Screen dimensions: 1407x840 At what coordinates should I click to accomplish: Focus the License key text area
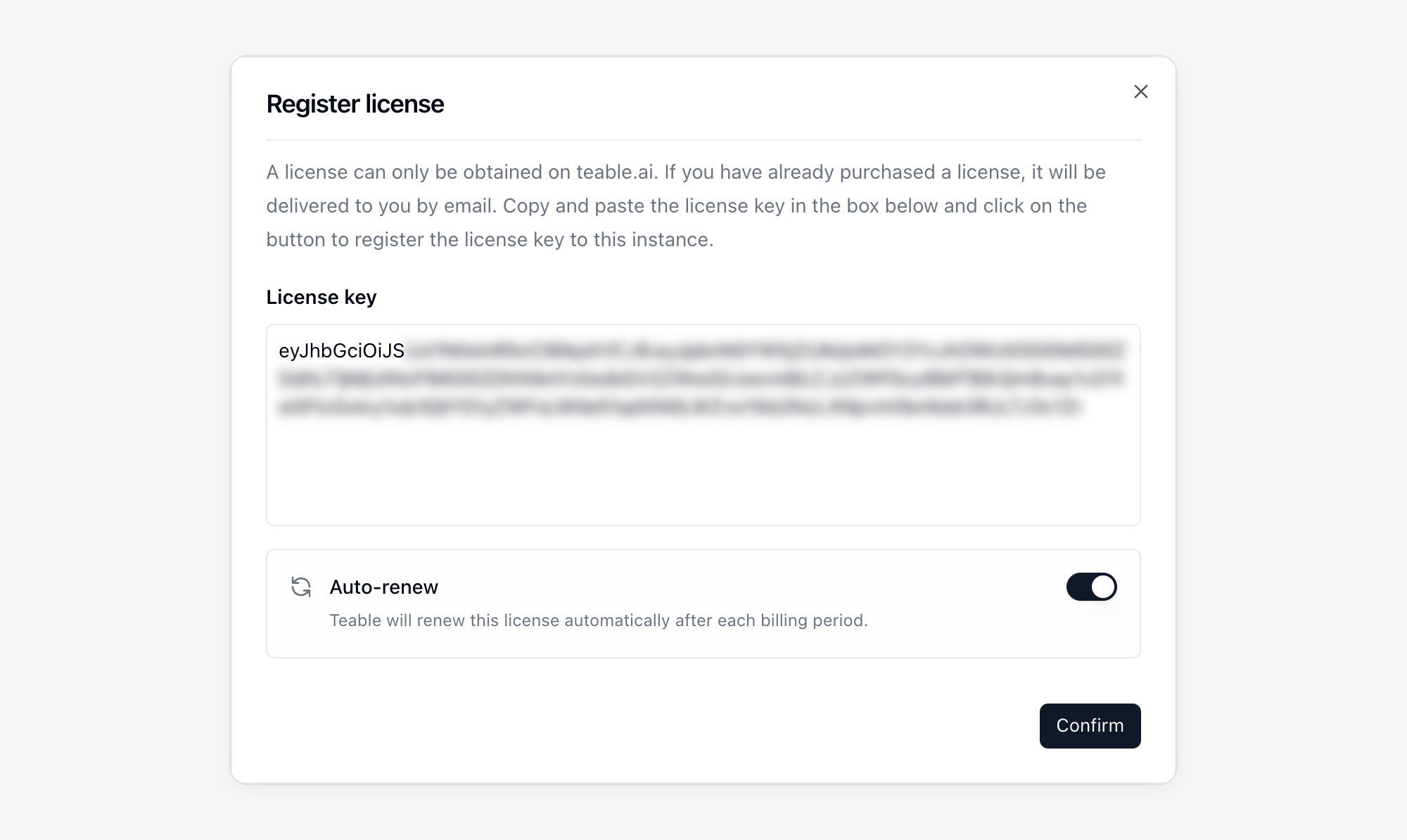coord(703,425)
